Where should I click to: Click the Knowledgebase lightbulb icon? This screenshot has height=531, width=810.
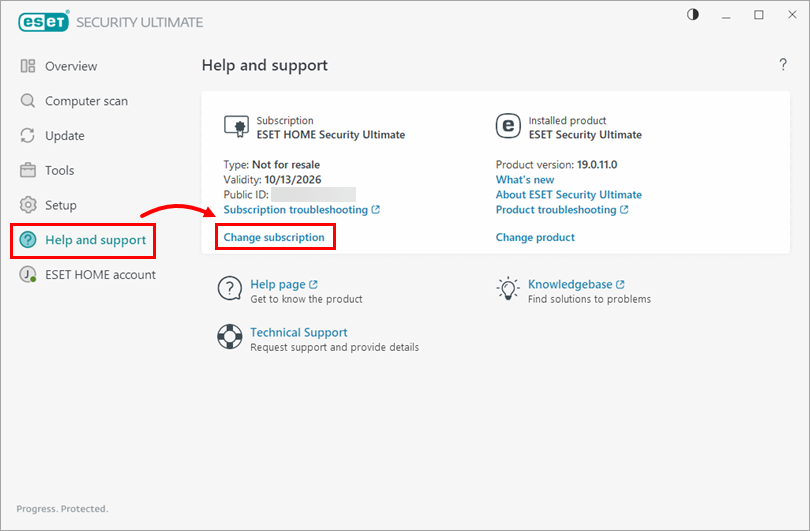click(508, 290)
